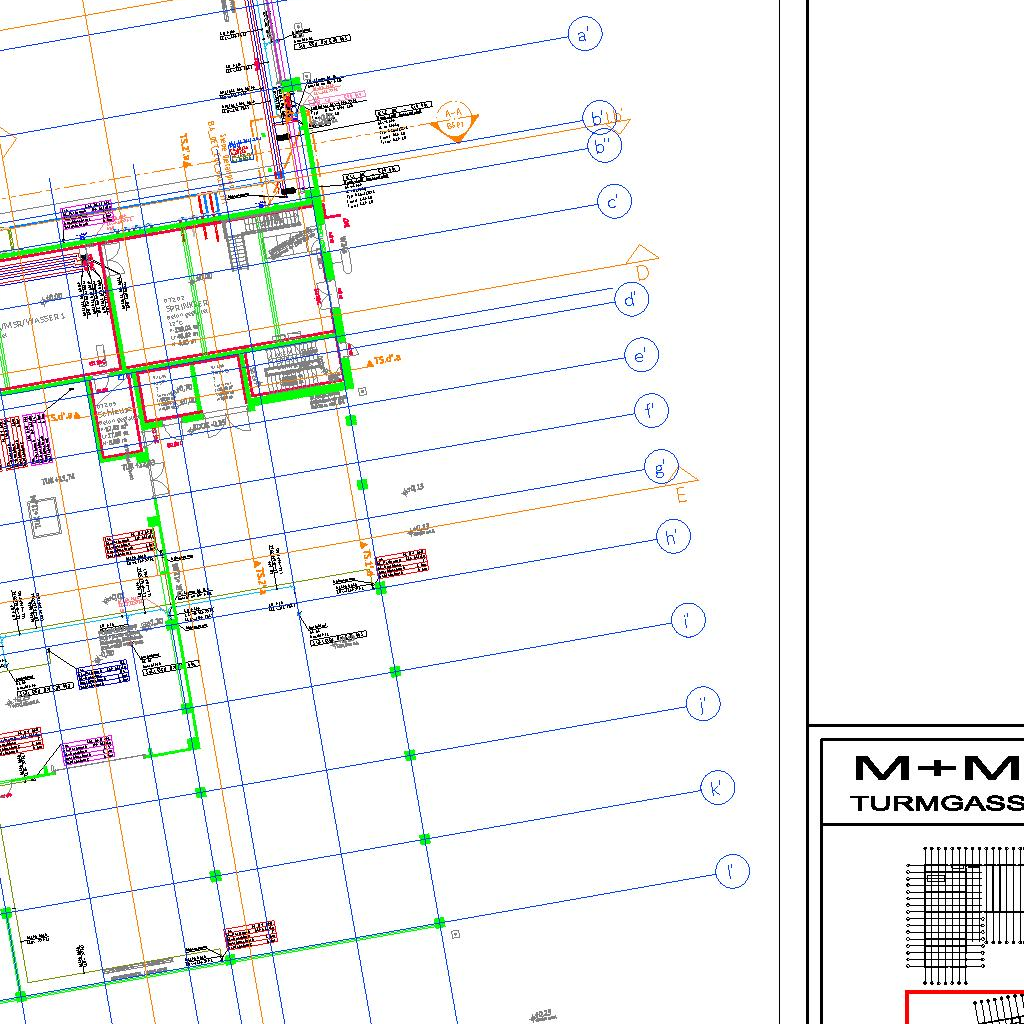This screenshot has width=1024, height=1024.
Task: Select the l' grid axis bubble
Action: coord(732,871)
